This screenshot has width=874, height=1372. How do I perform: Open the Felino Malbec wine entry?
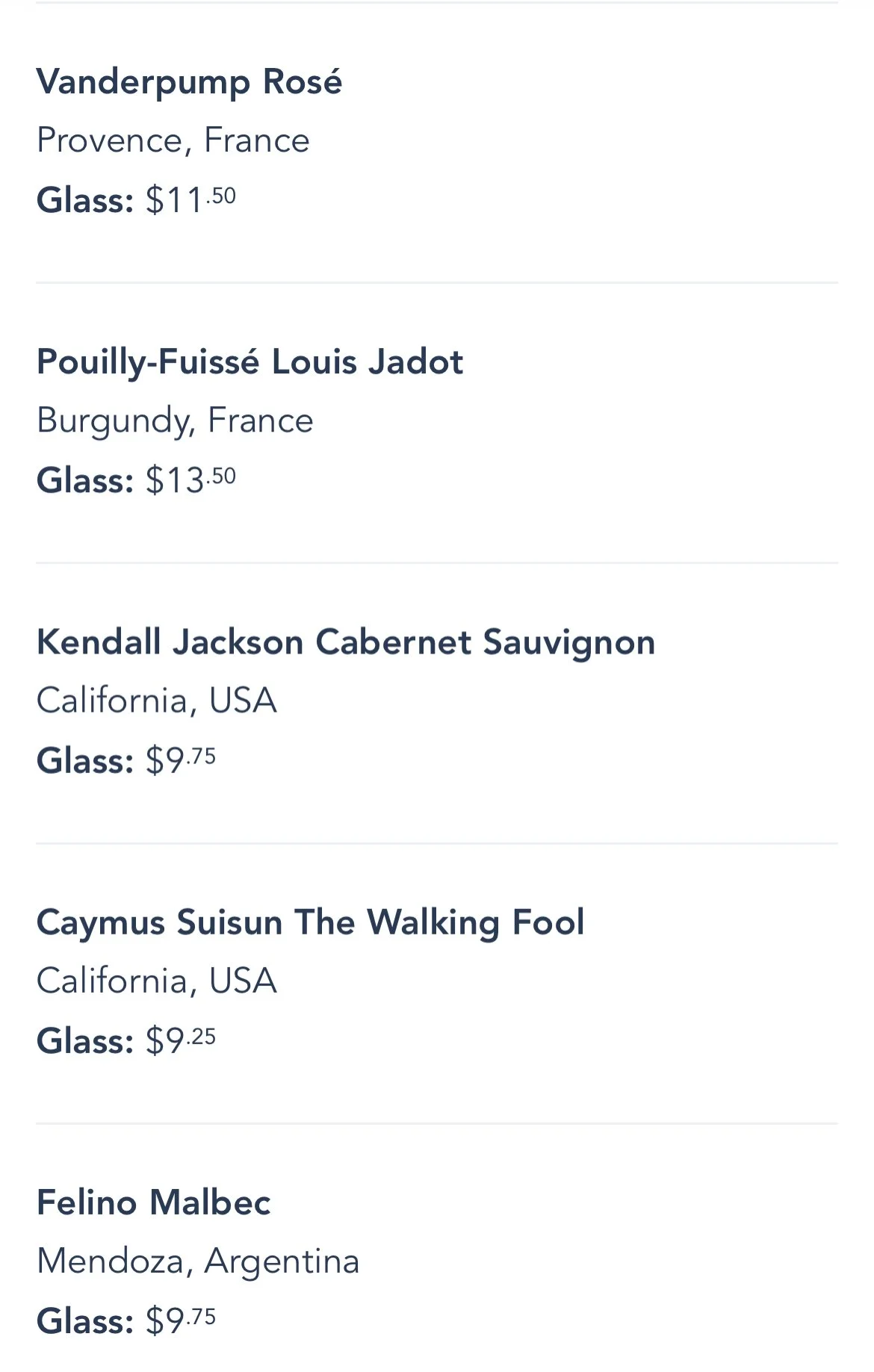point(154,1202)
